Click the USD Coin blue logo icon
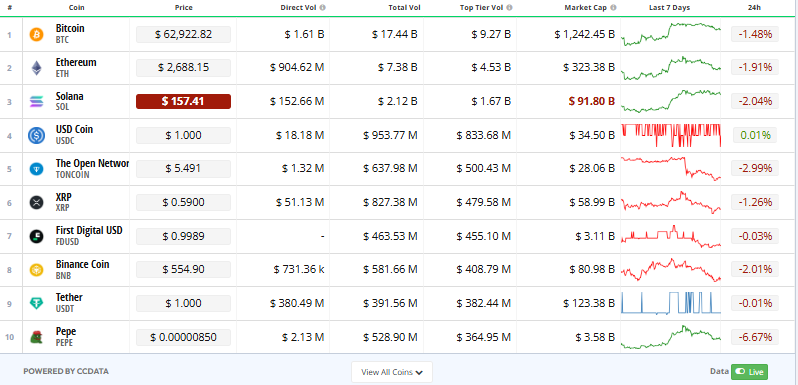Screen dimensions: 798x385 tap(37, 135)
